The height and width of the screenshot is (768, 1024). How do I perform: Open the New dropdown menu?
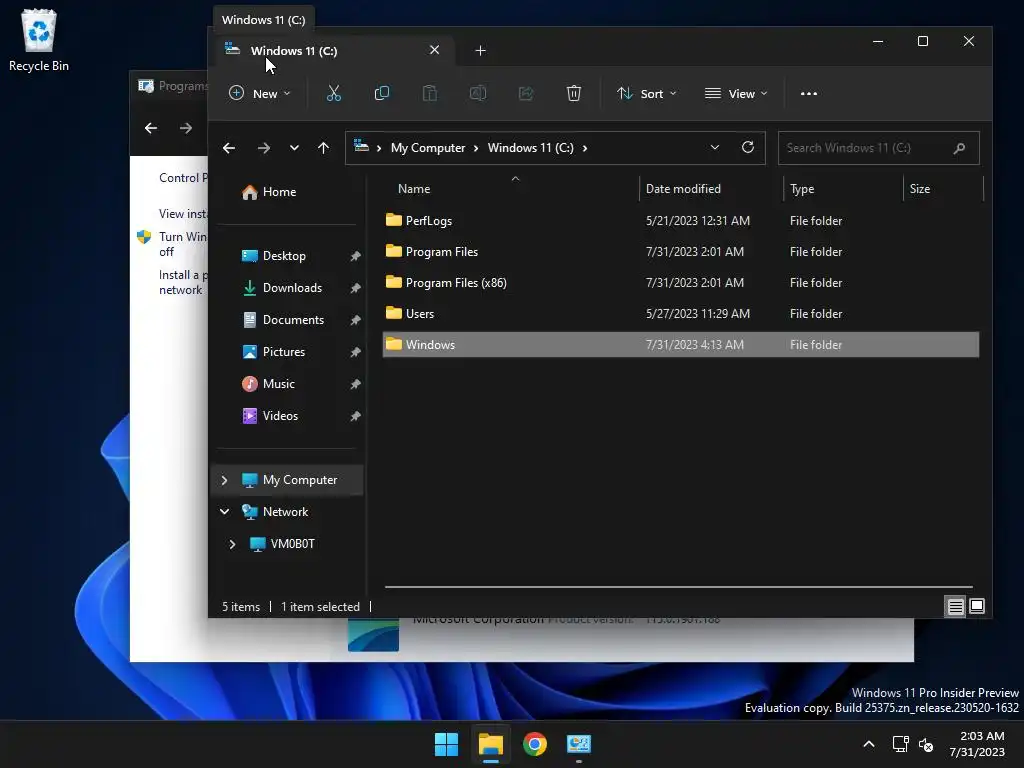coord(259,93)
